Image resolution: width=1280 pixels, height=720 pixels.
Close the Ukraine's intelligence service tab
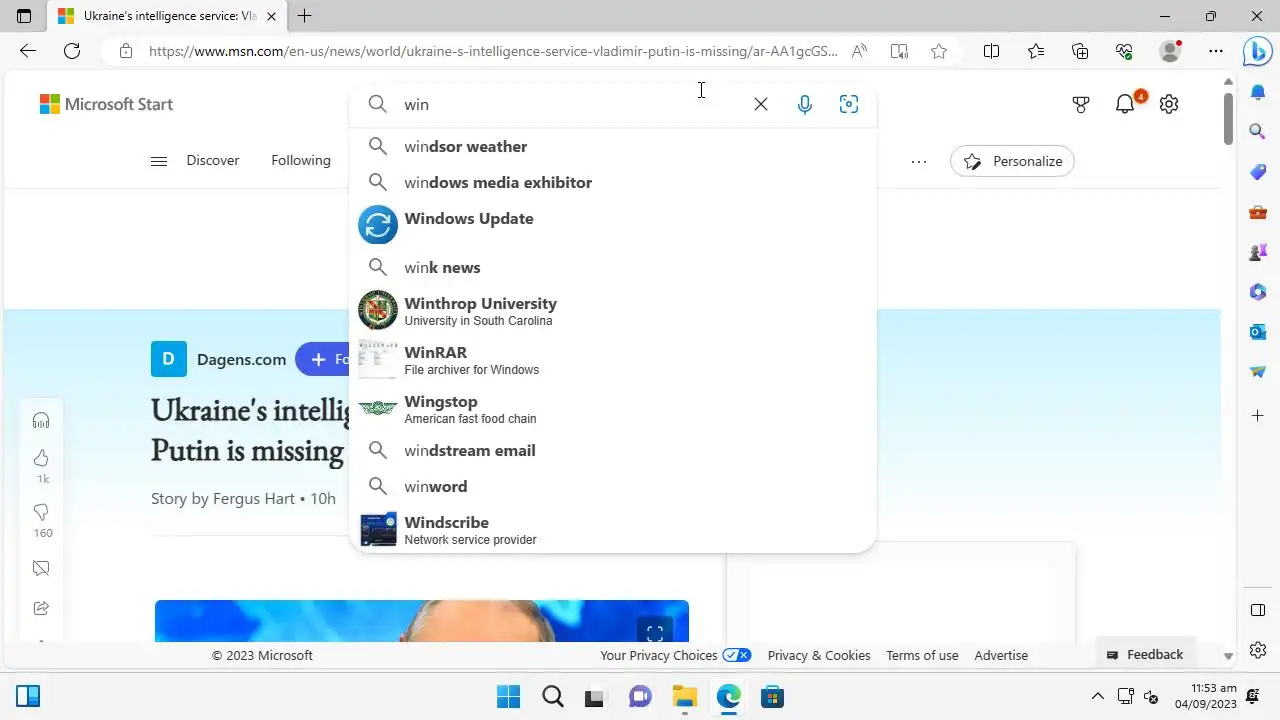point(271,16)
